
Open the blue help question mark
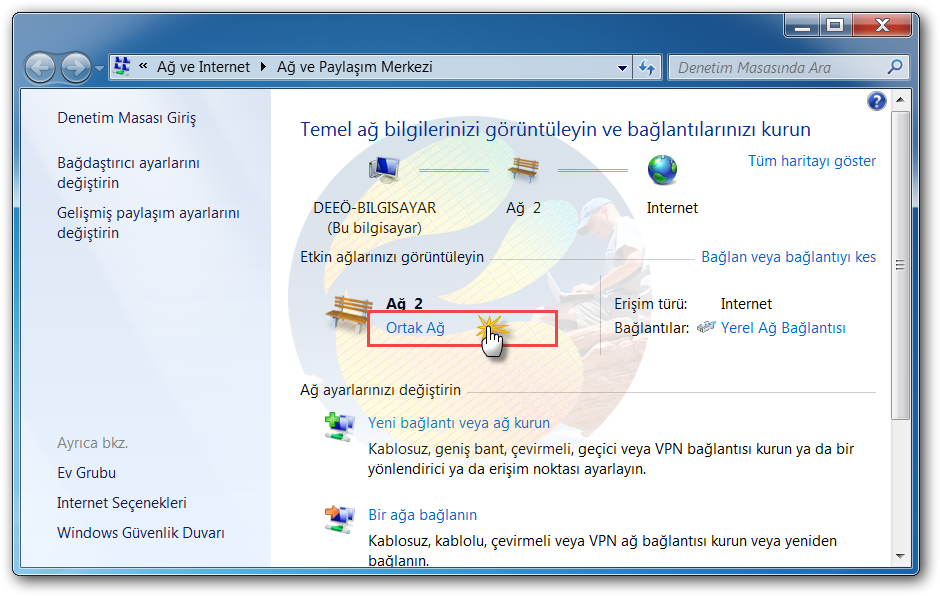(x=876, y=101)
